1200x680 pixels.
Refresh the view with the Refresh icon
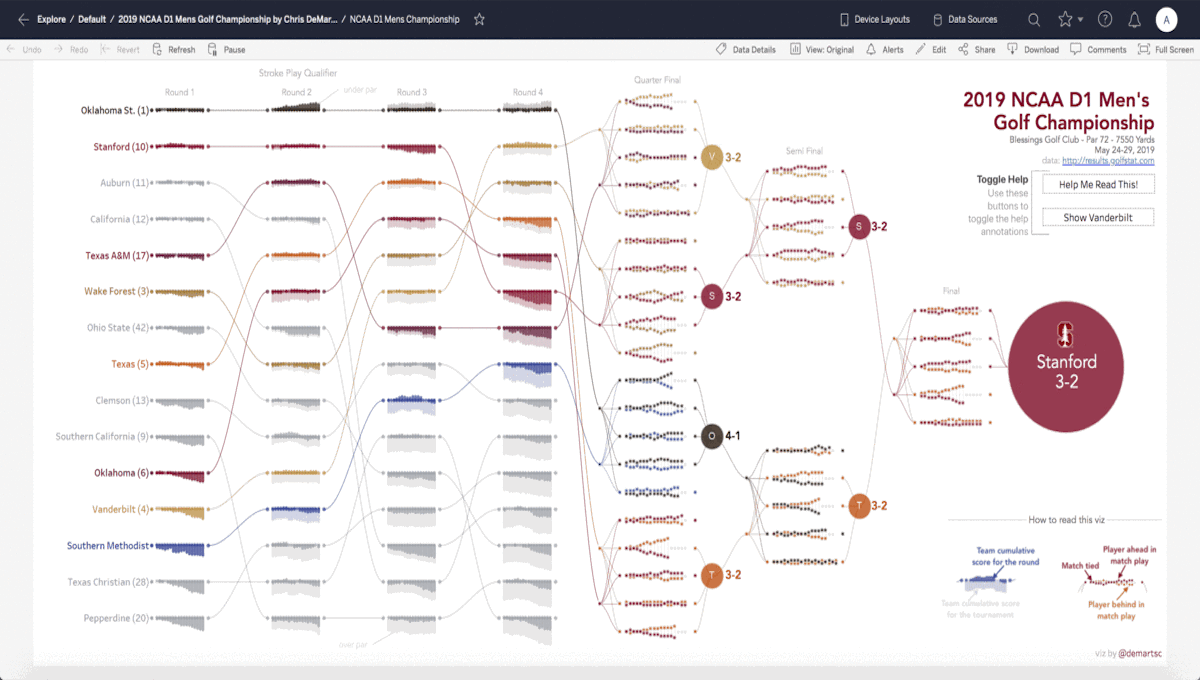tap(174, 49)
